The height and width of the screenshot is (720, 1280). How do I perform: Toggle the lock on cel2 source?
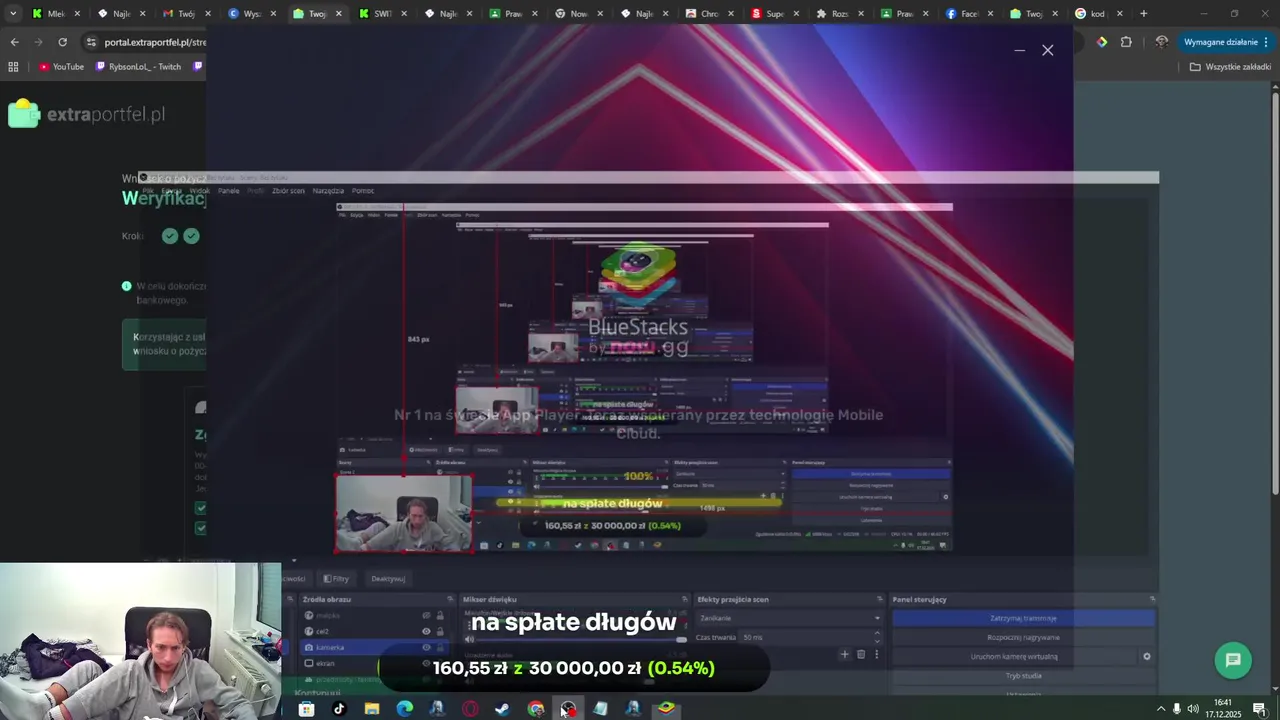[440, 632]
